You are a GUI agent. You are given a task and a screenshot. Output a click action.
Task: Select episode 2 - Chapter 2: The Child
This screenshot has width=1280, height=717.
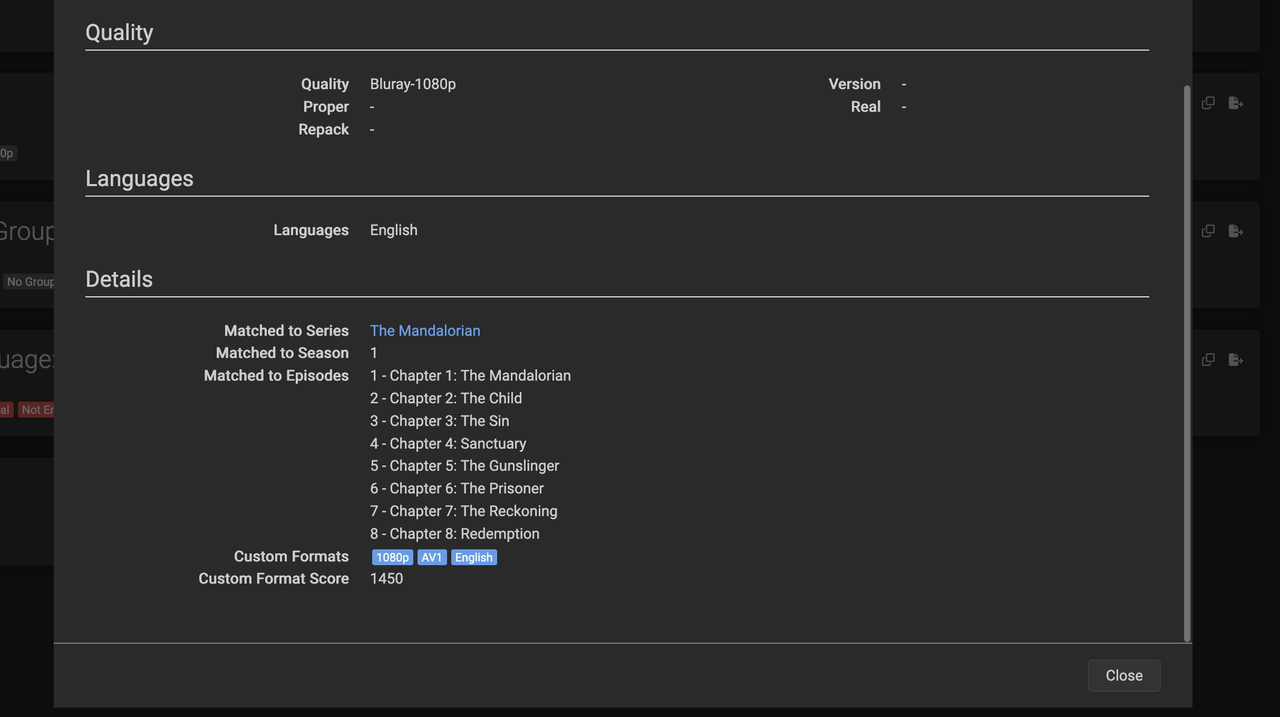coord(446,398)
